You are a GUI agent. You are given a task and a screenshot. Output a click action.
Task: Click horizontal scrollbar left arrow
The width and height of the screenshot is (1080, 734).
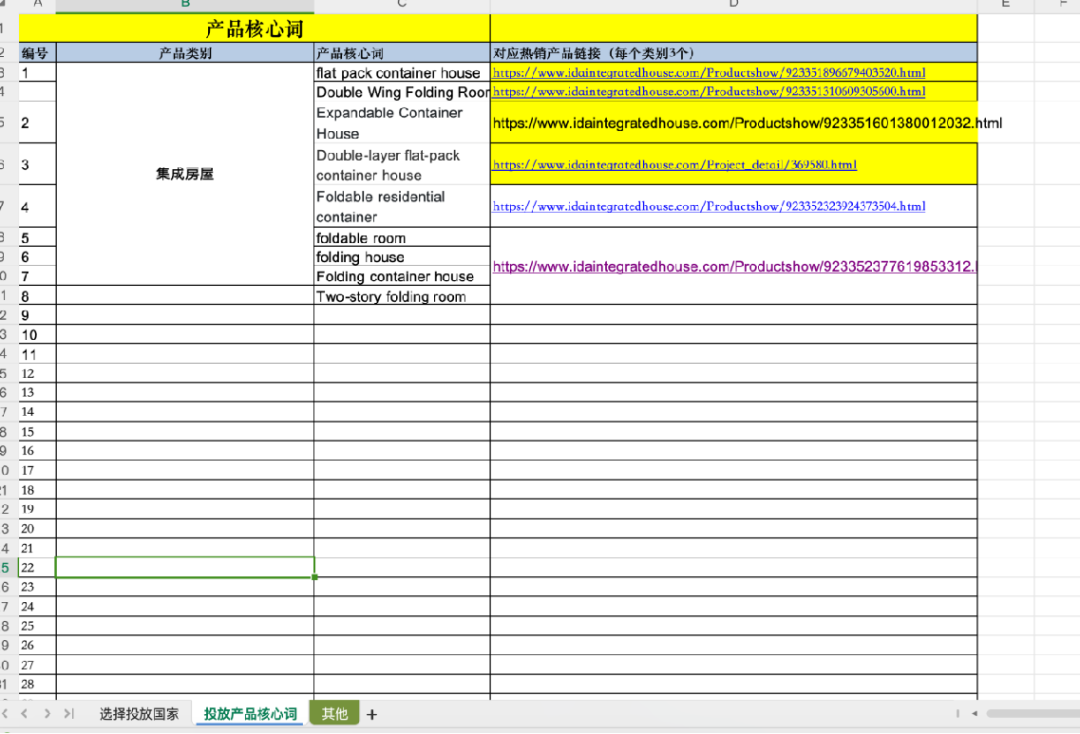tap(975, 713)
